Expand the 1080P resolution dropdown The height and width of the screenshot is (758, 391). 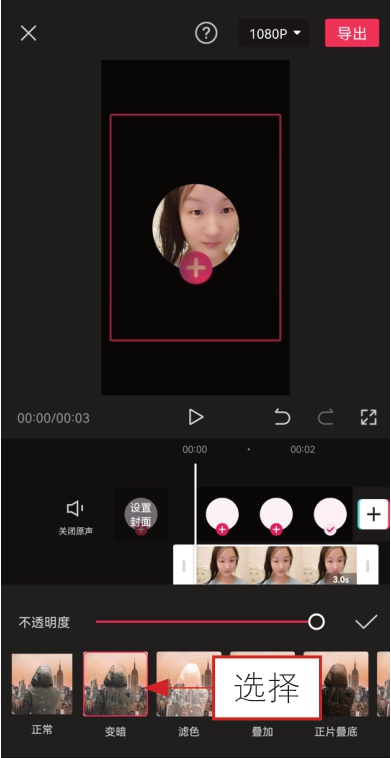click(x=274, y=33)
